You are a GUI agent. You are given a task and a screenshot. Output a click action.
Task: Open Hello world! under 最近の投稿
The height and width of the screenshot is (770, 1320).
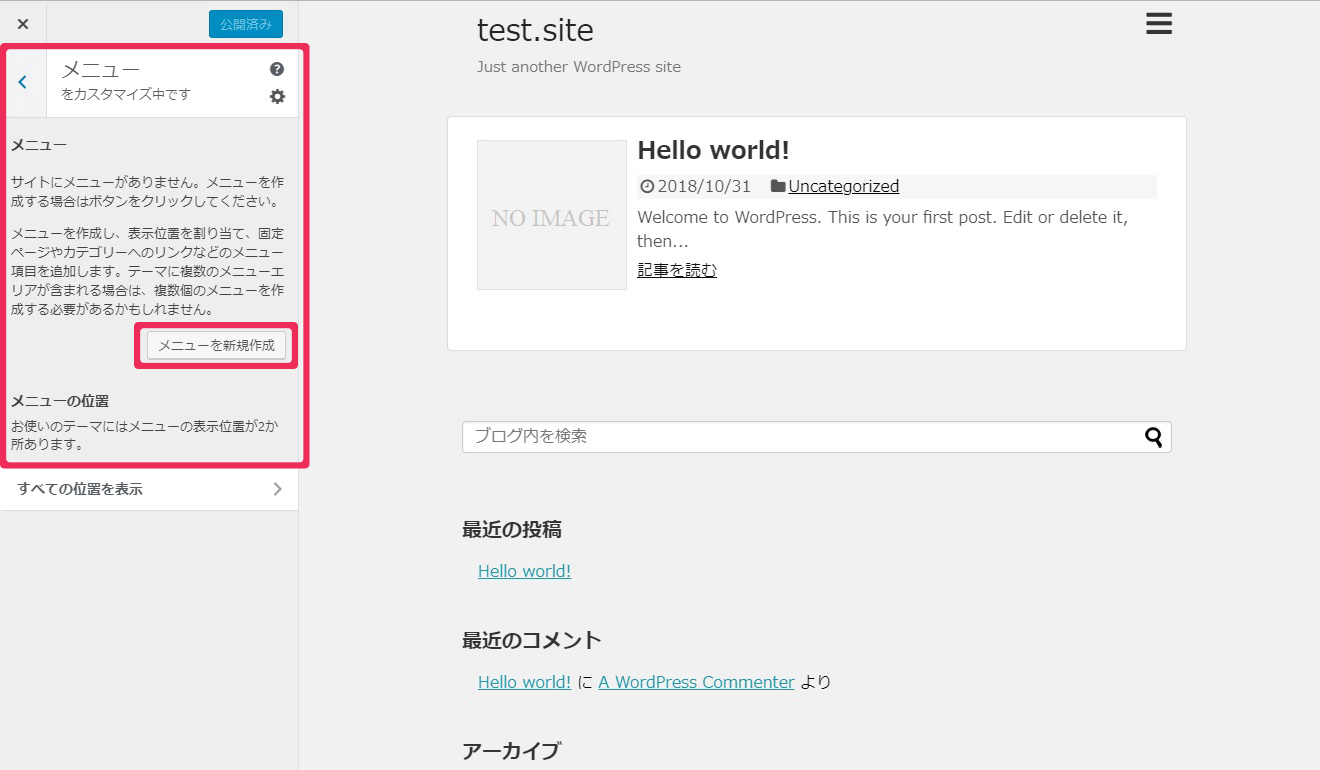click(524, 571)
